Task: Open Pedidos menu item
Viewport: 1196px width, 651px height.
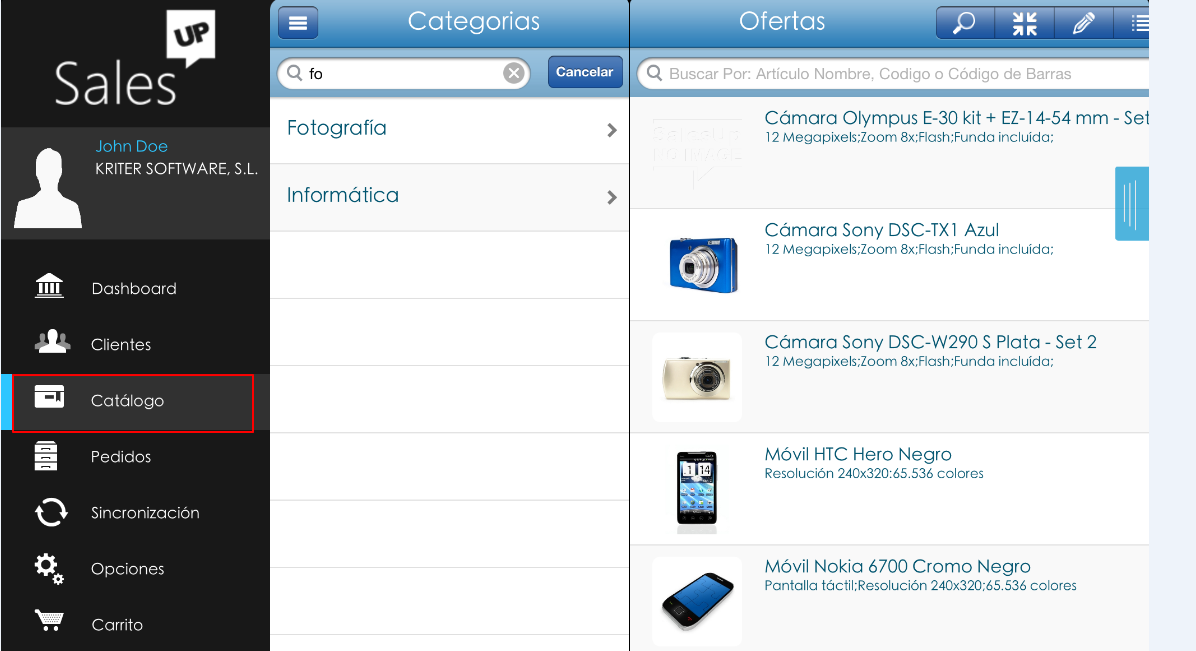Action: pos(135,456)
